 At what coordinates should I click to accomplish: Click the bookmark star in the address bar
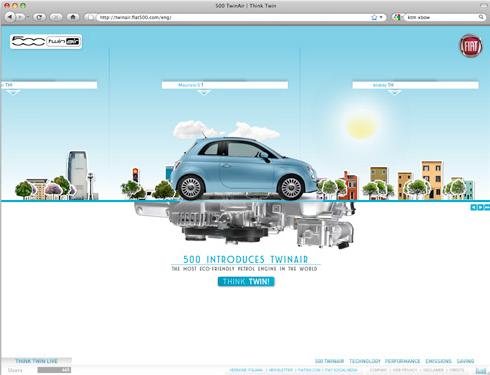pyautogui.click(x=374, y=17)
